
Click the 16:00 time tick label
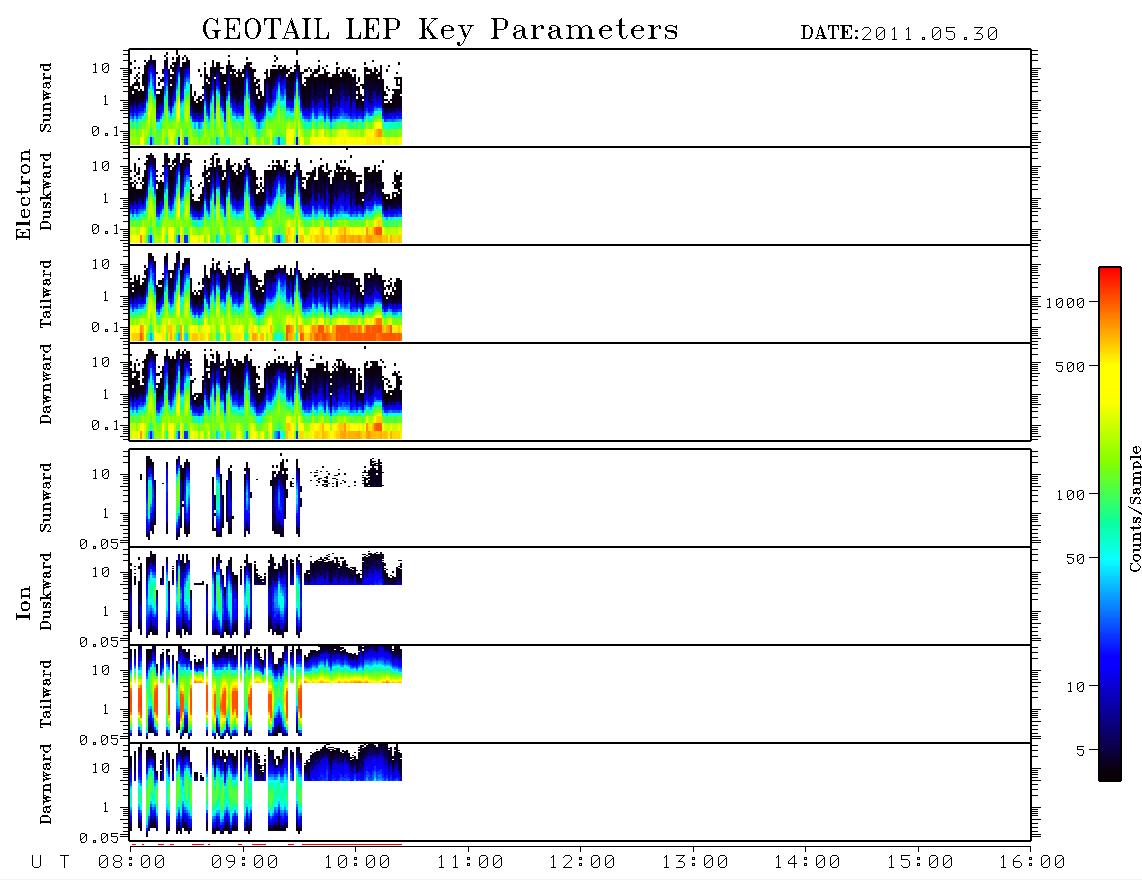pyautogui.click(x=1032, y=862)
